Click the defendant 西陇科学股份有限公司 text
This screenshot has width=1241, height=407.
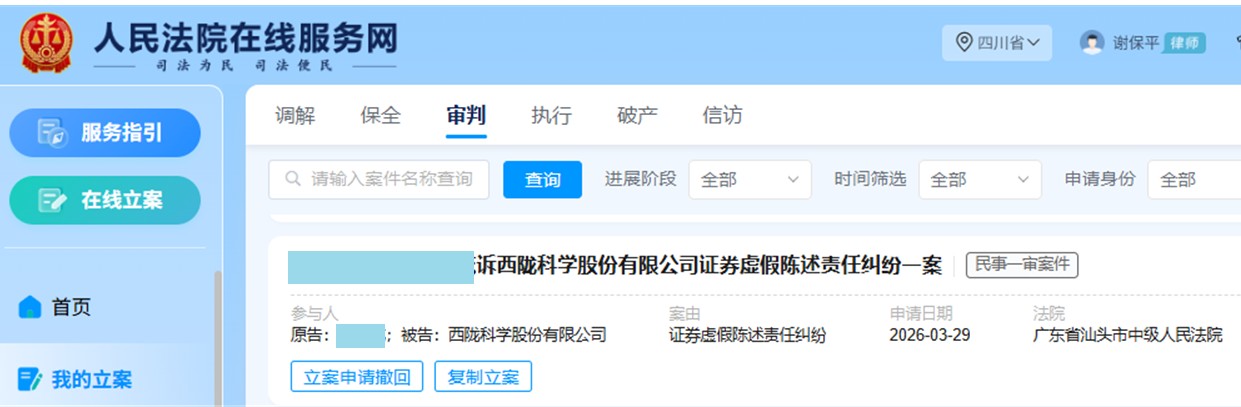(527, 335)
